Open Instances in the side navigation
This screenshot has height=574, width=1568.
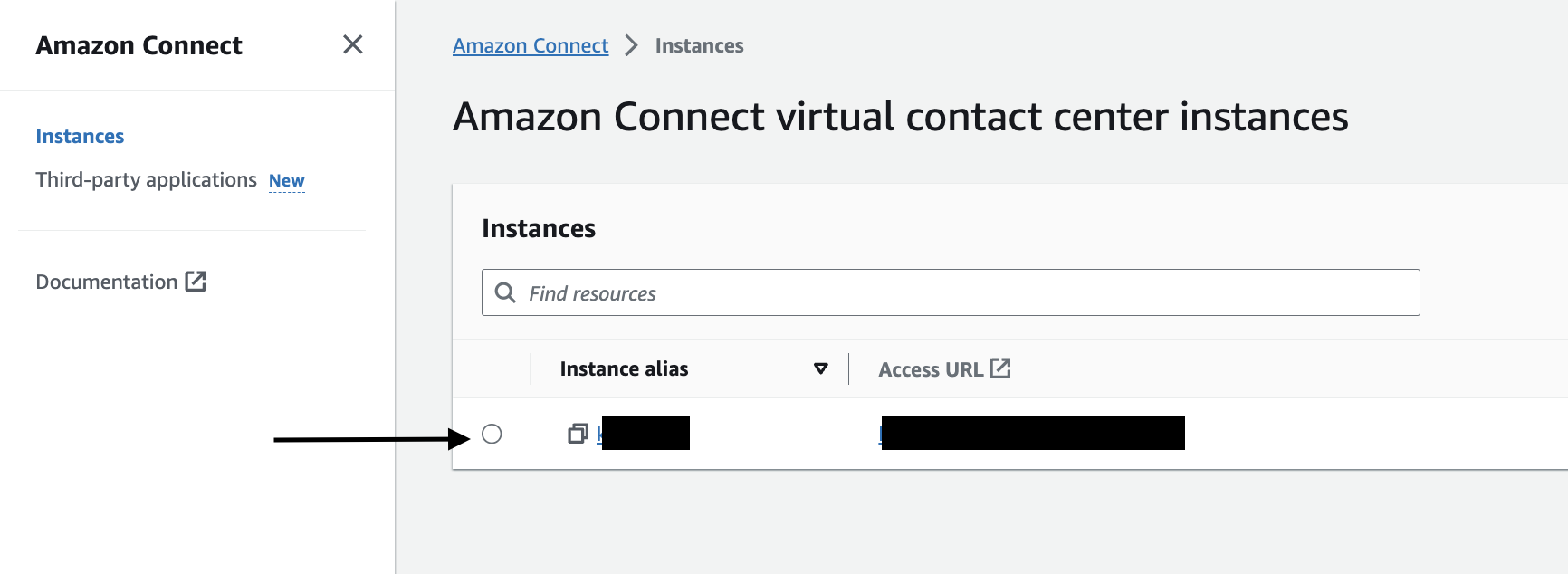(x=80, y=136)
